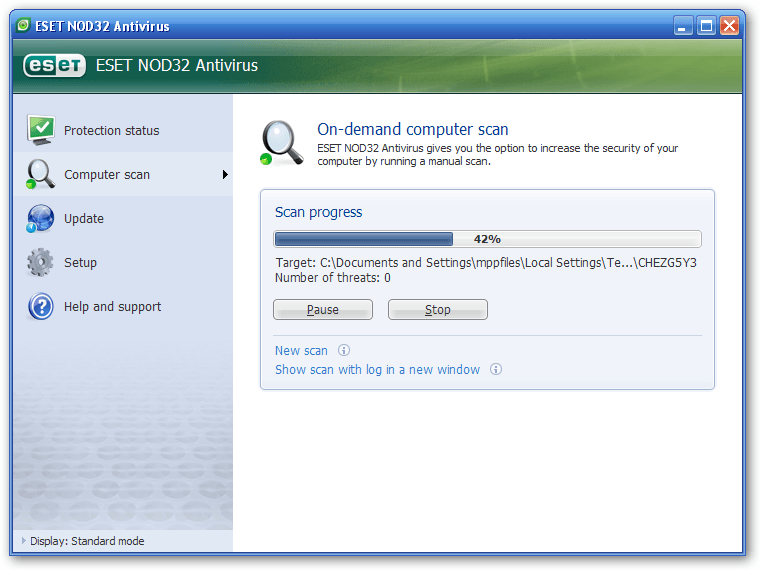Click info icon next to Show scan with log
Screen dimensions: 760x570
[495, 369]
